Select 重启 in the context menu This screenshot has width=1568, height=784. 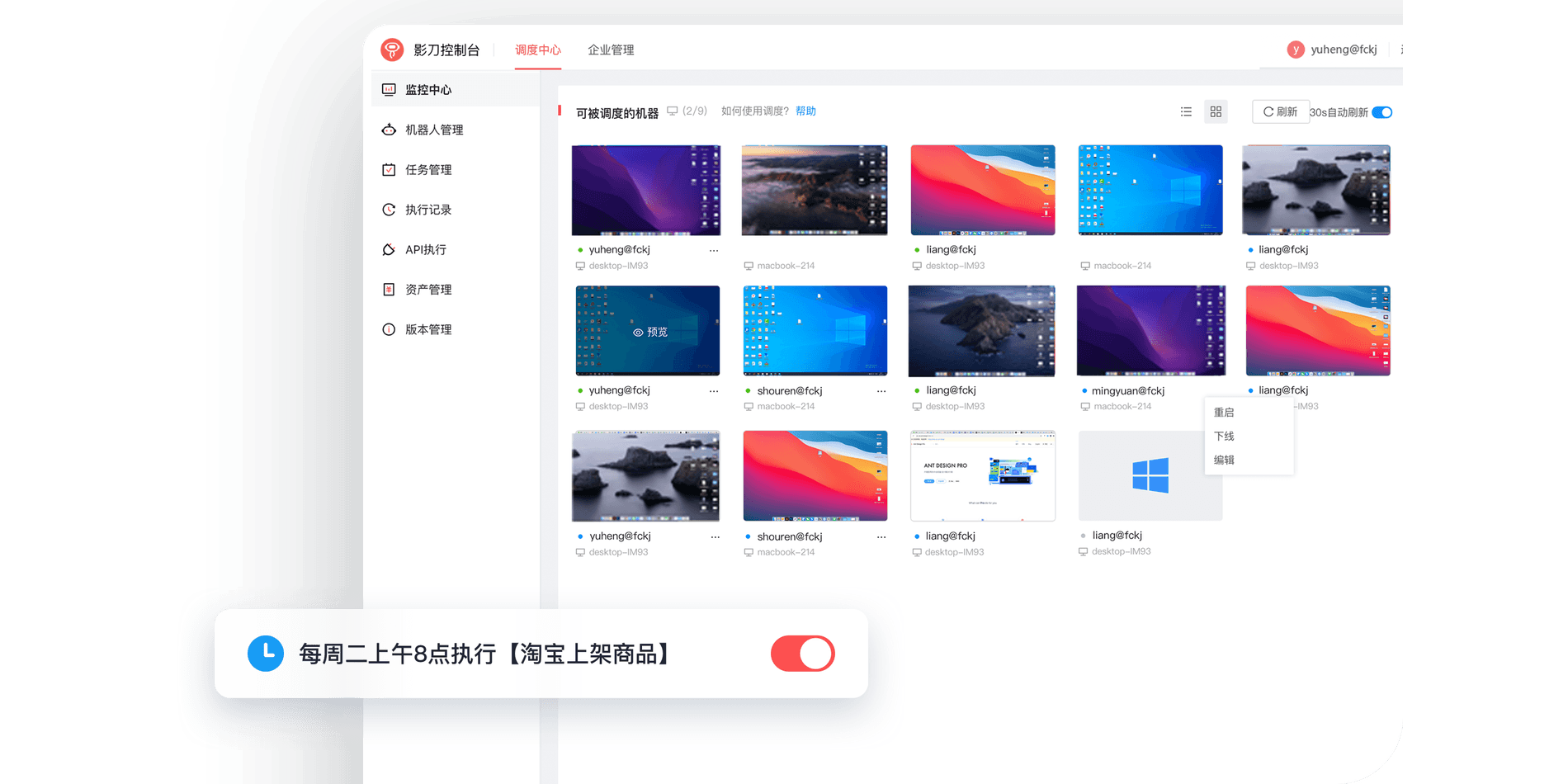[x=1224, y=412]
